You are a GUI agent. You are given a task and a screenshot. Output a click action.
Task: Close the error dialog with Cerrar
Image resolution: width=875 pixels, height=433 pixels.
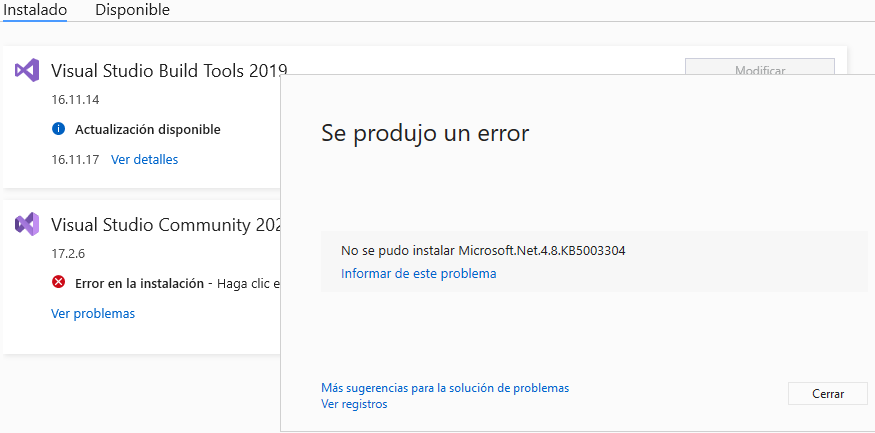pos(828,394)
